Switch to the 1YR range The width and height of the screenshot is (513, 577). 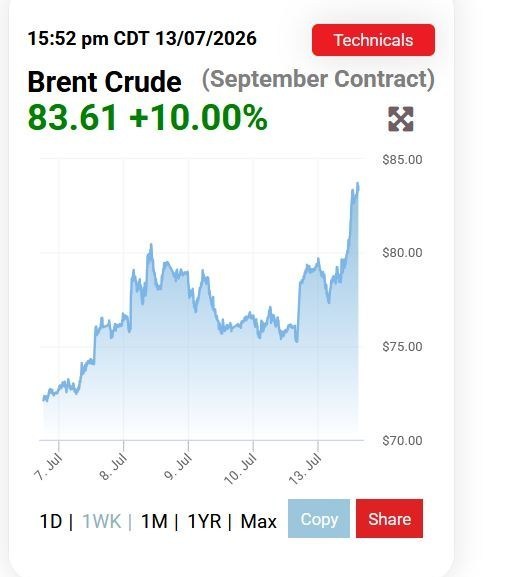pos(204,521)
